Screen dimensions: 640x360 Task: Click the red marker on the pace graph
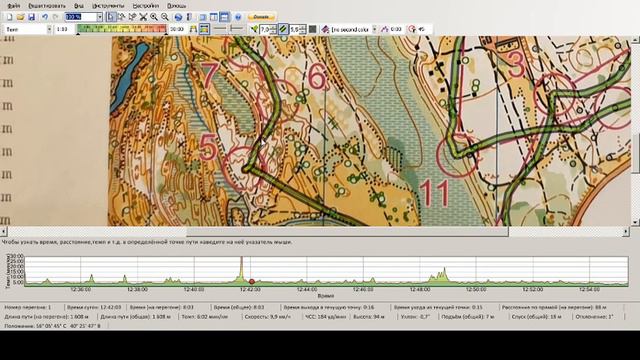252,281
